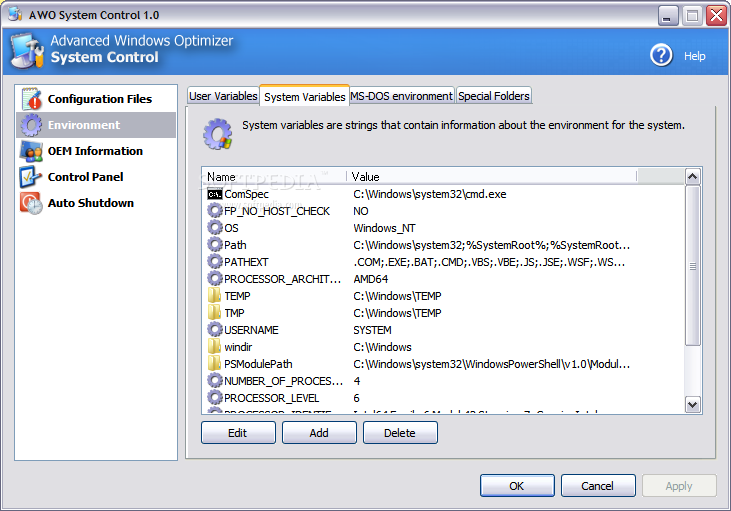Select the System Variables tab
The image size is (731, 511).
coord(304,97)
